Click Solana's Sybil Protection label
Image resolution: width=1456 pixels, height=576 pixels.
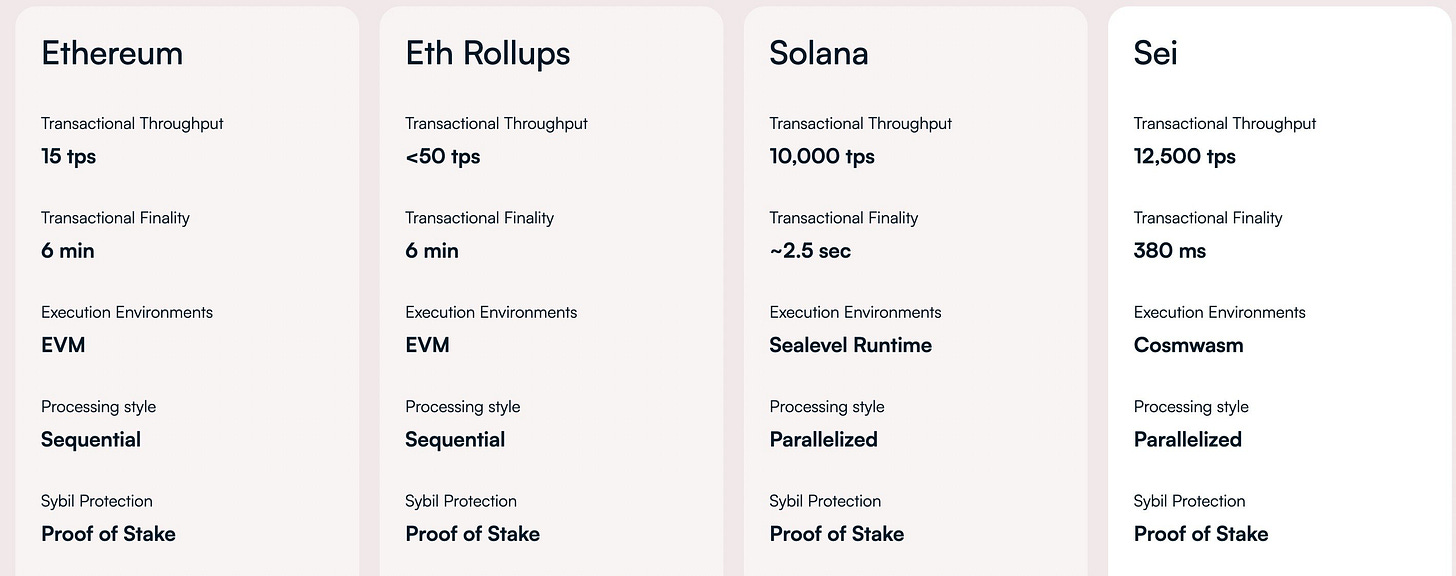[825, 501]
